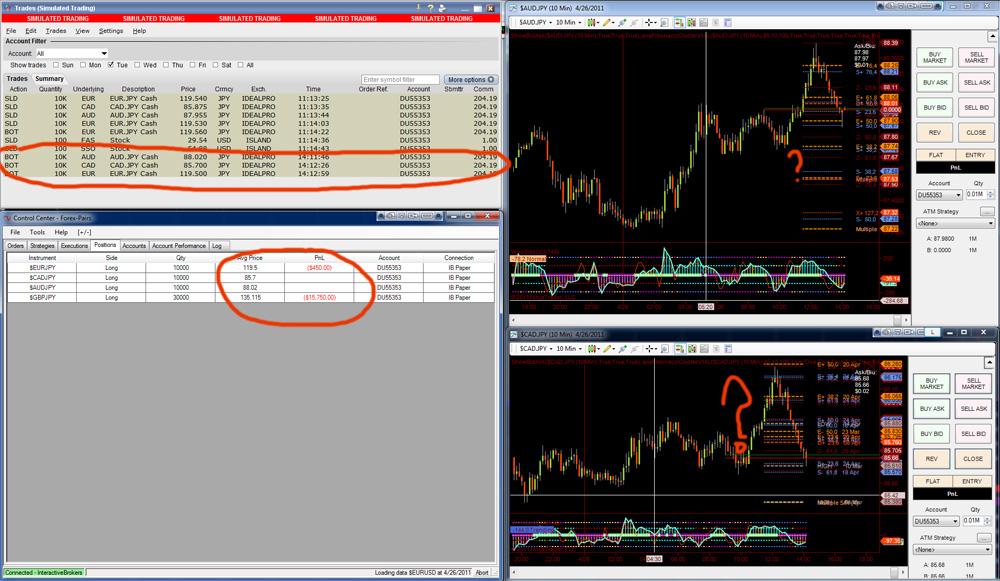1000x581 pixels.
Task: Click FLAT button in AUDJPY Chart Trader
Action: (x=936, y=155)
